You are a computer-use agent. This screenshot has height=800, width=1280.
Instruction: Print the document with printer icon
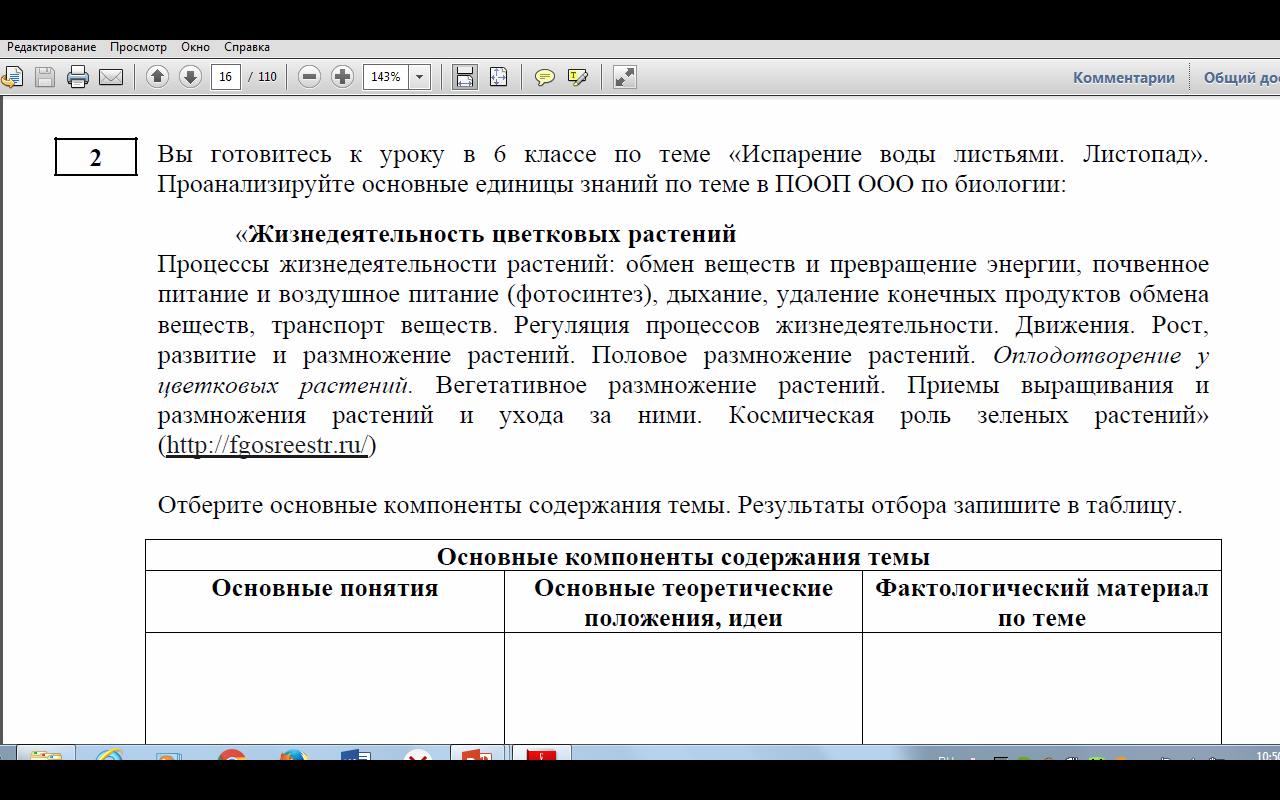(x=78, y=77)
